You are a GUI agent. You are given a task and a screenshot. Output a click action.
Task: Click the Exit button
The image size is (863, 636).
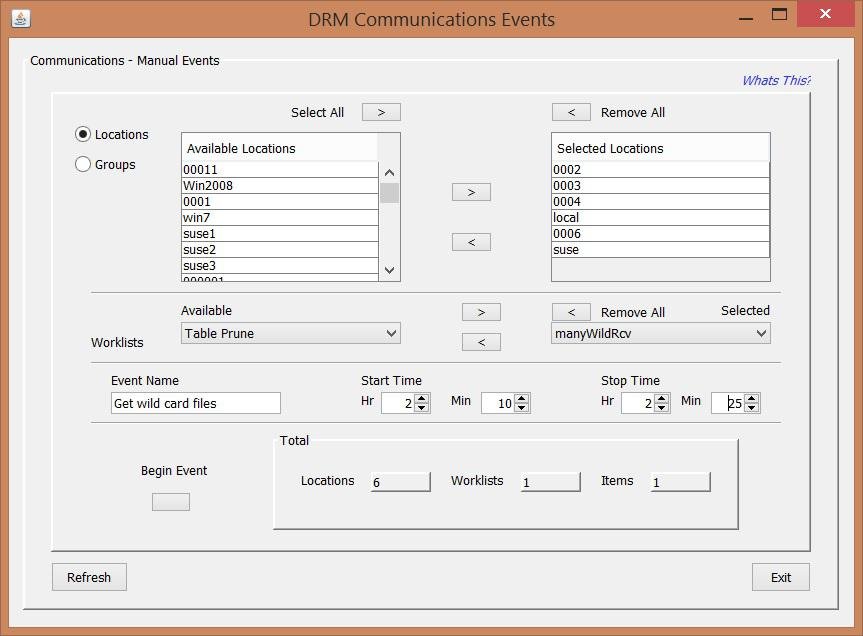point(780,577)
